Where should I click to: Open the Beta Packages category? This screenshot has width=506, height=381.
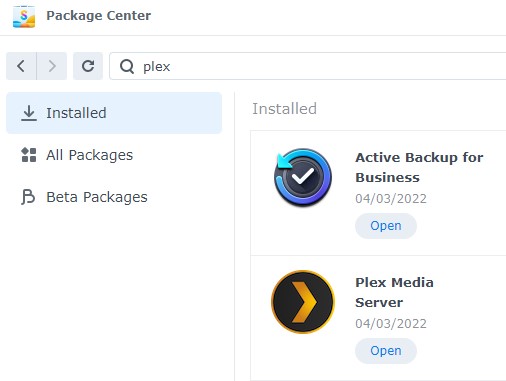coord(114,197)
